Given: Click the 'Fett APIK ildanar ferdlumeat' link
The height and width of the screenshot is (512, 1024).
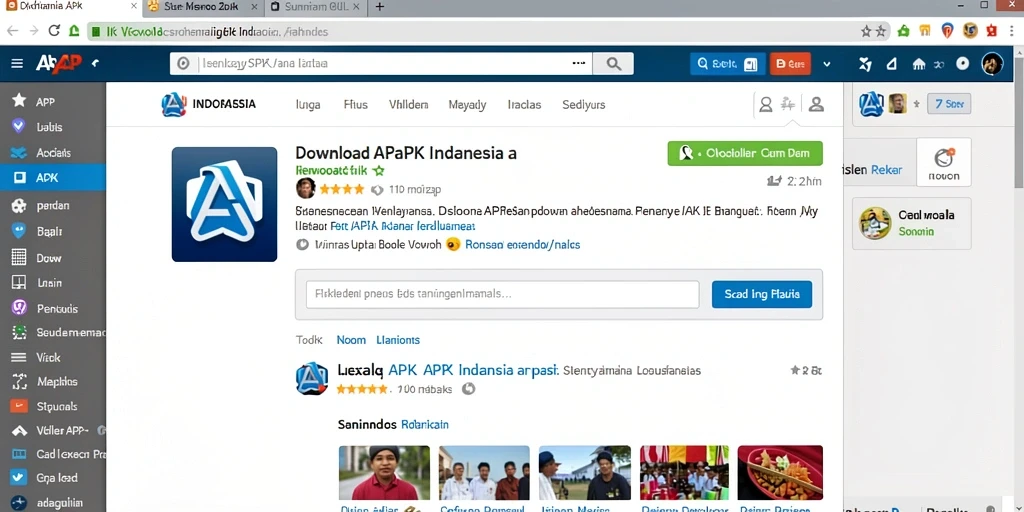Looking at the screenshot, I should click(403, 227).
